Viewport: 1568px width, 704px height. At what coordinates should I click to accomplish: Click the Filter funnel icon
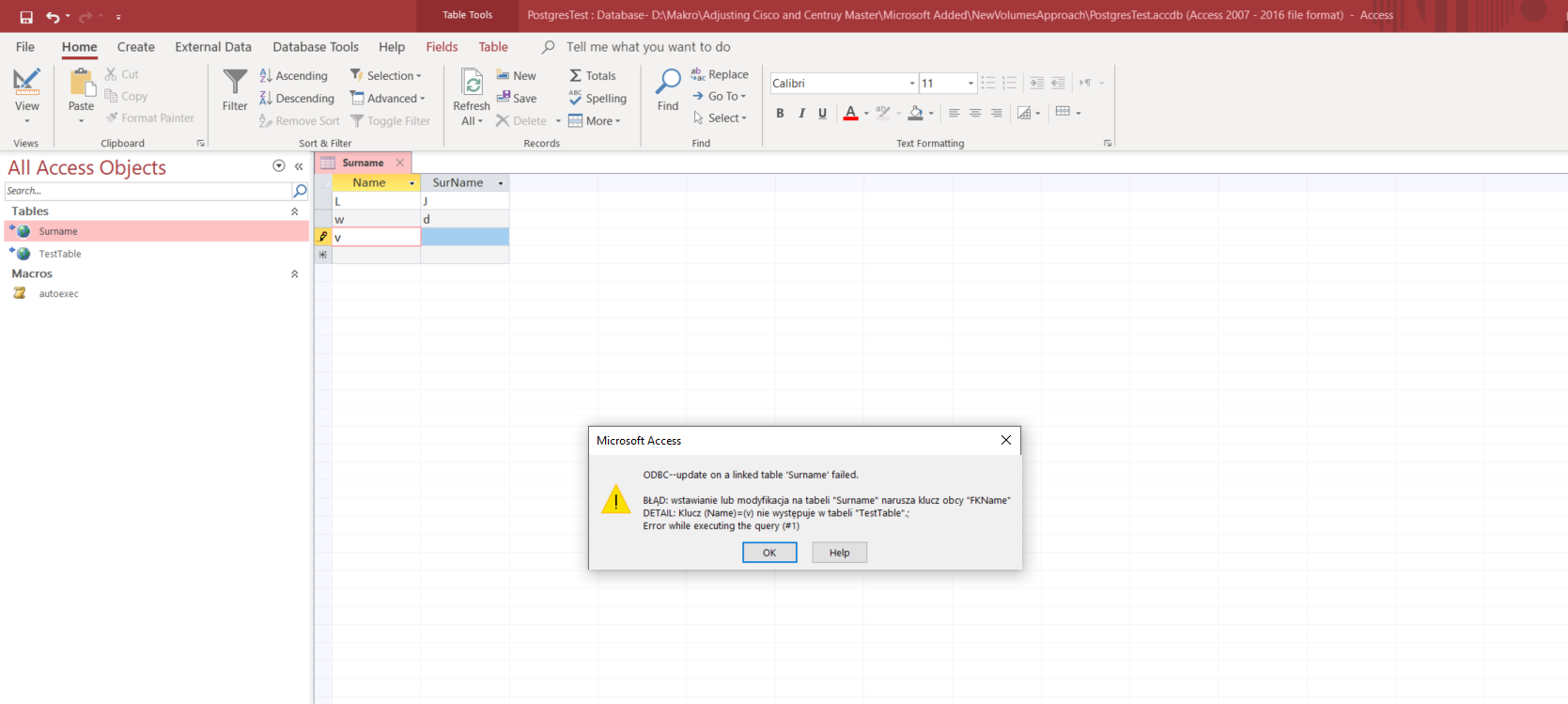coord(235,82)
